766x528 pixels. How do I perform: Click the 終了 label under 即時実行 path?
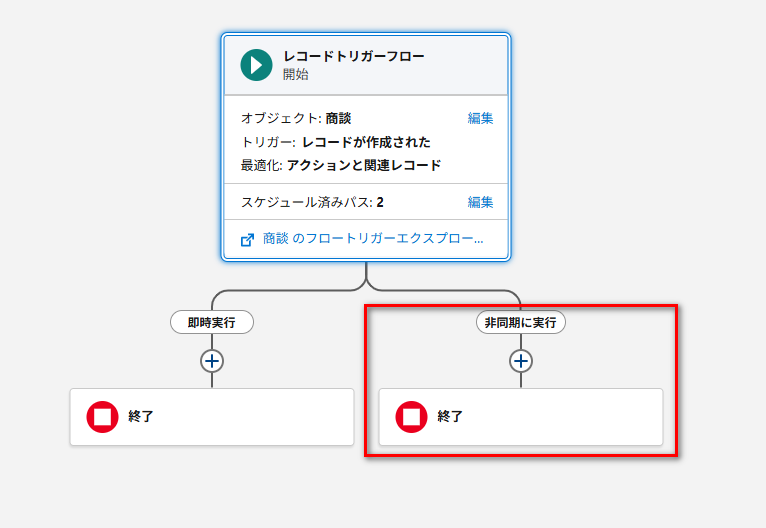[141, 417]
